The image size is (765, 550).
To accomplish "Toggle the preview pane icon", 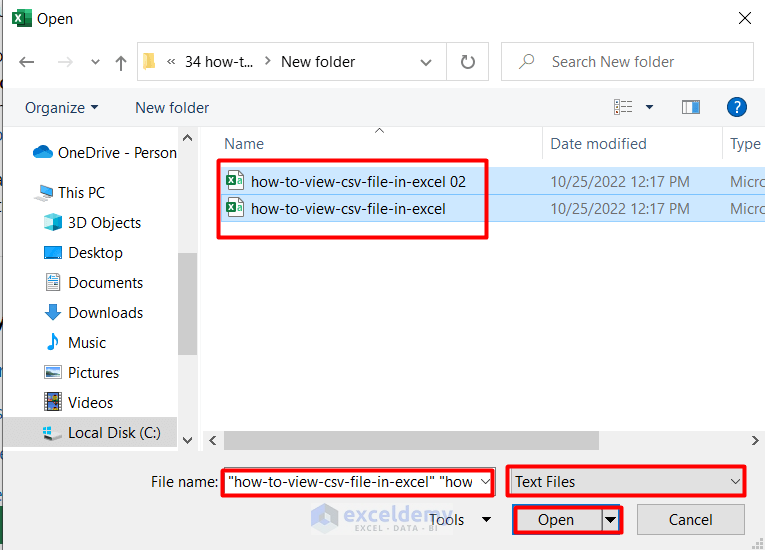I will click(x=690, y=107).
